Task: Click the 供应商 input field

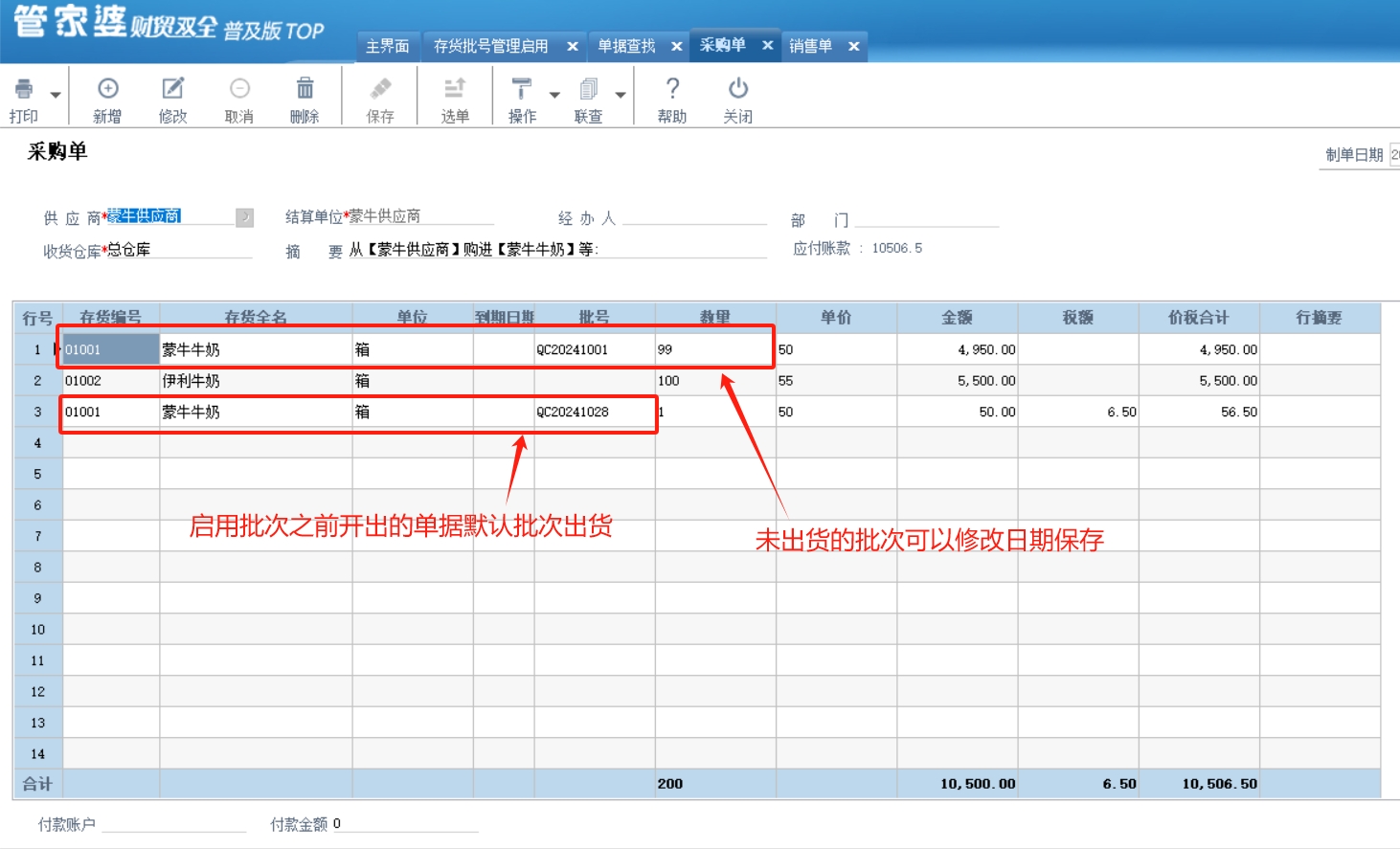Action: click(170, 216)
